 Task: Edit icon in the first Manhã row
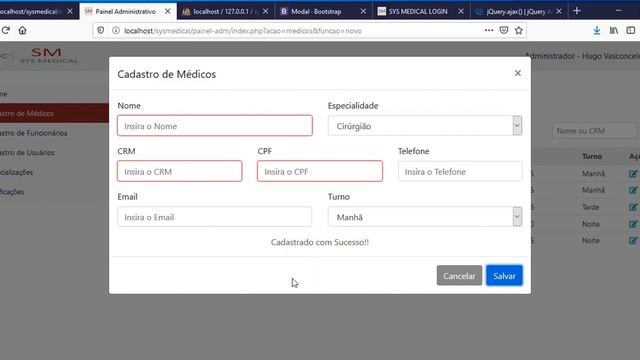pyautogui.click(x=633, y=173)
